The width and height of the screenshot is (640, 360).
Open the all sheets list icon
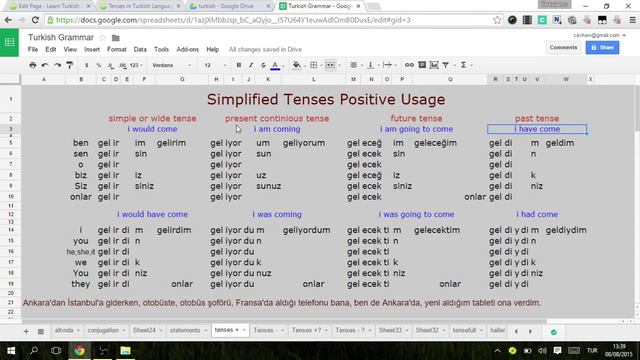[40, 331]
